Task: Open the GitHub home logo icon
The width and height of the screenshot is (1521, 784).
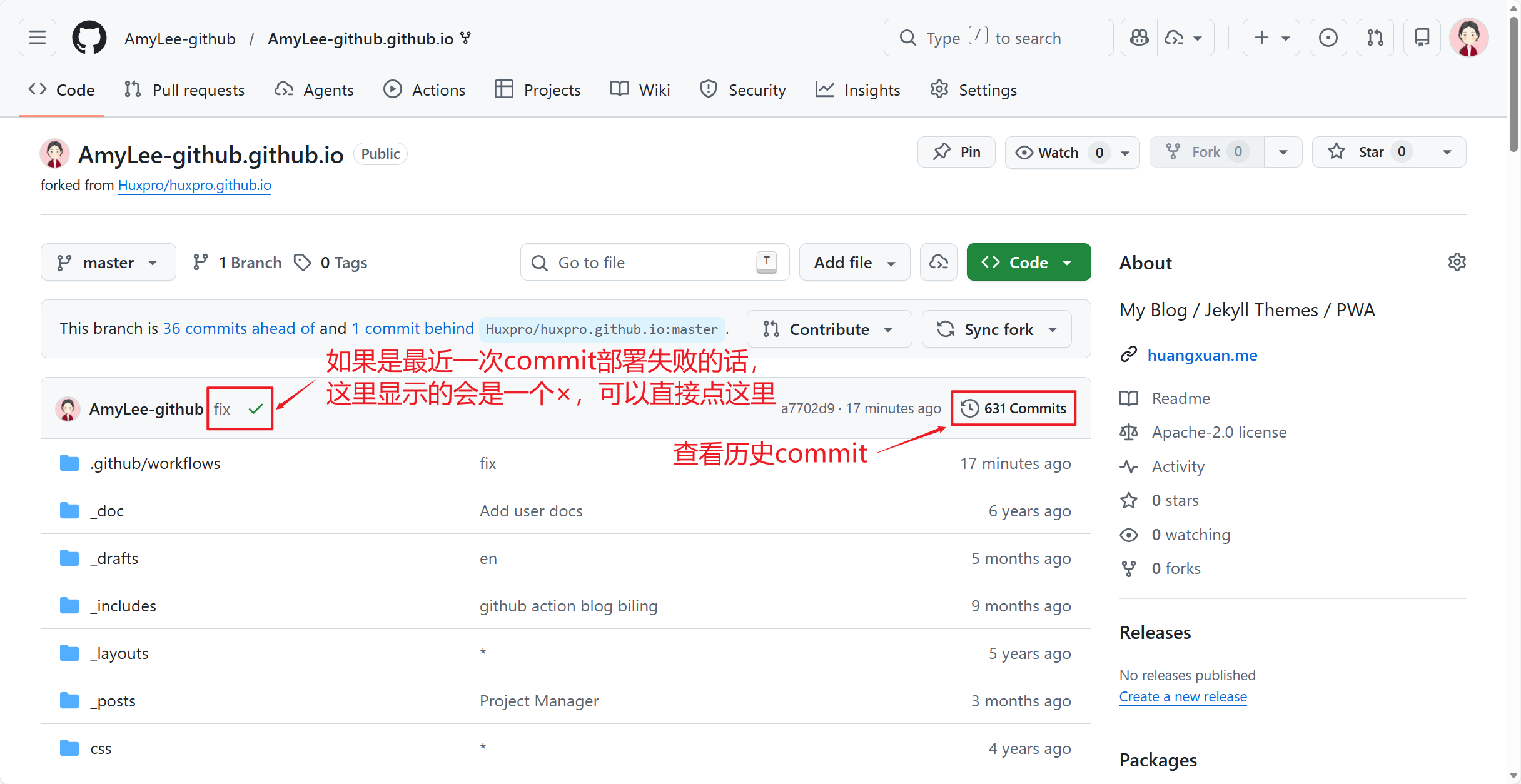Action: click(x=89, y=38)
